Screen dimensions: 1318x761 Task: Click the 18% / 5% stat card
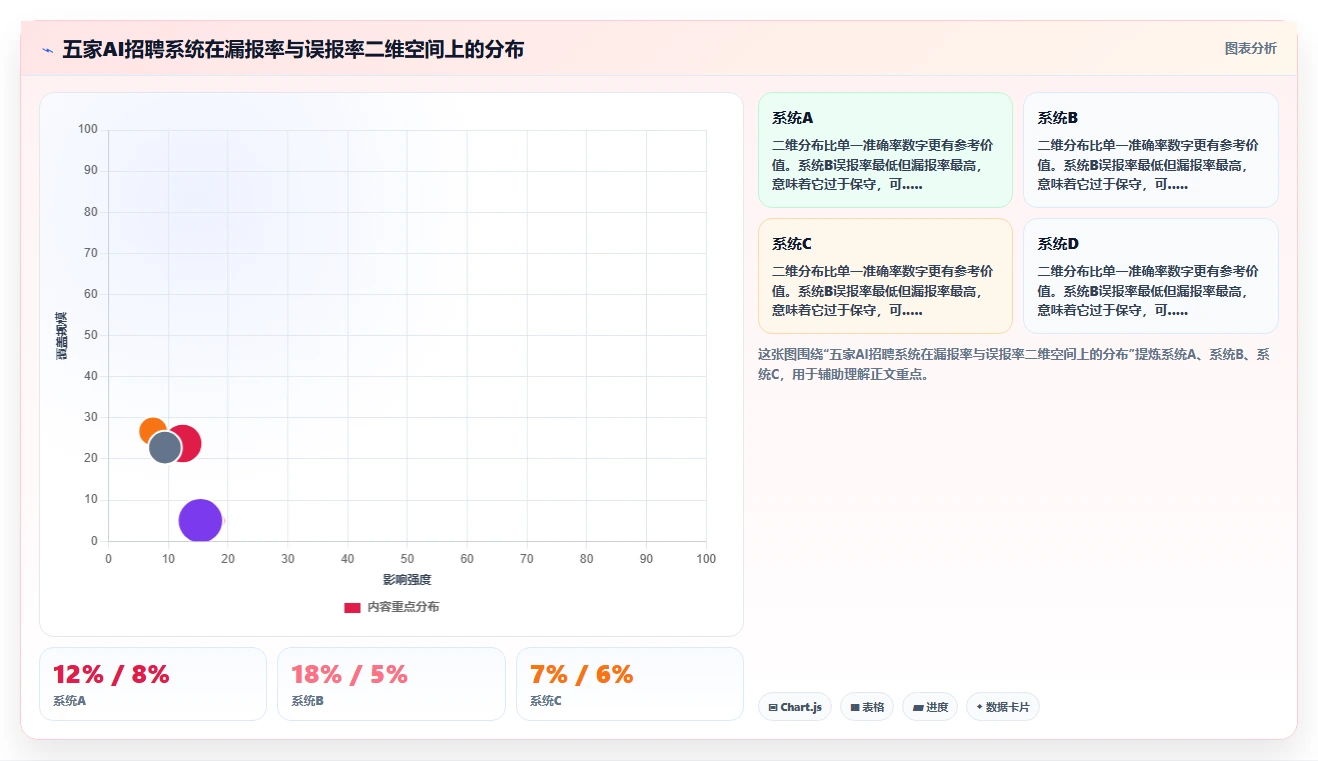click(391, 684)
